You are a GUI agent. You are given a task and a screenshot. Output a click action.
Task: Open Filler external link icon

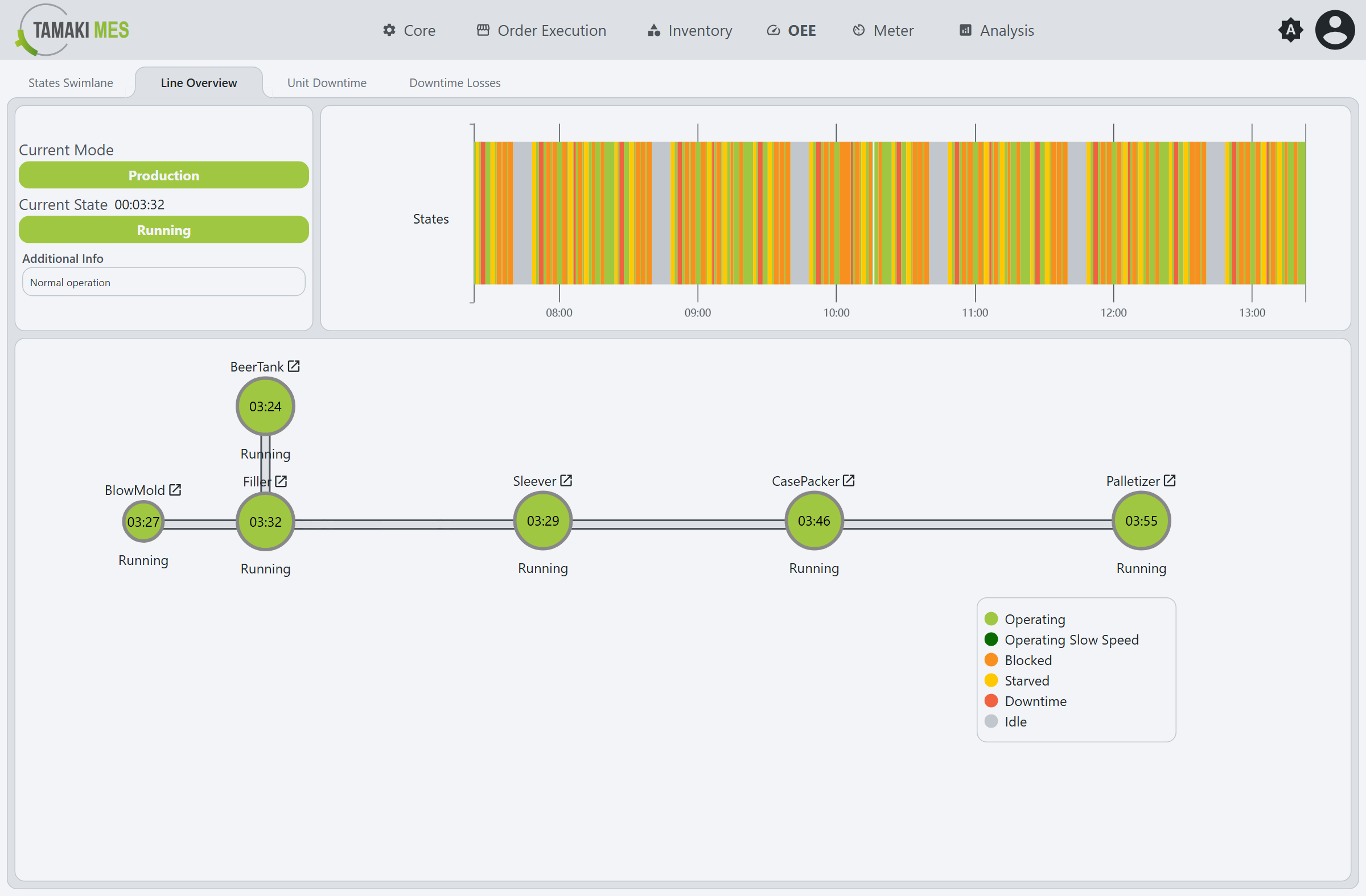(x=281, y=481)
